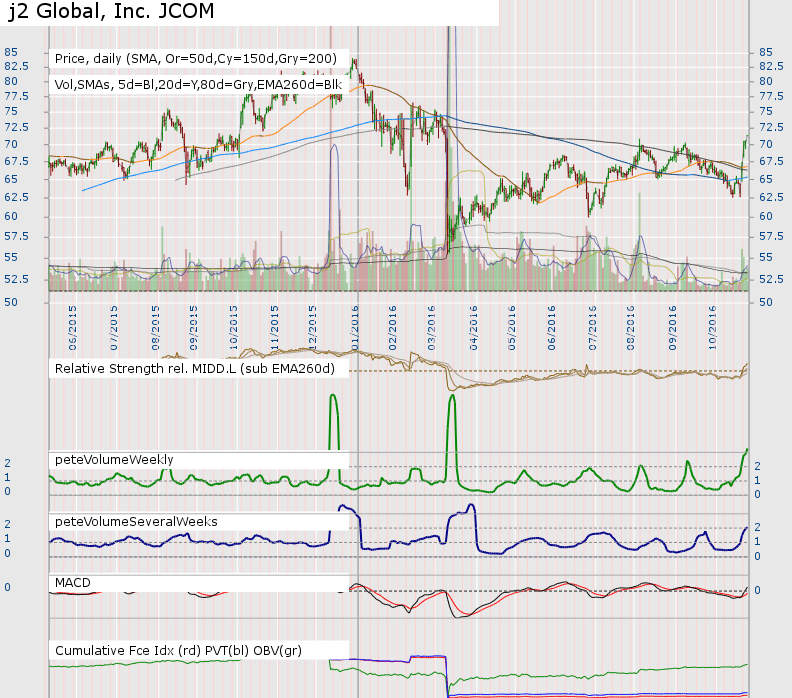The image size is (792, 698).
Task: Click the 'MACD' indicator label
Action: (x=73, y=583)
